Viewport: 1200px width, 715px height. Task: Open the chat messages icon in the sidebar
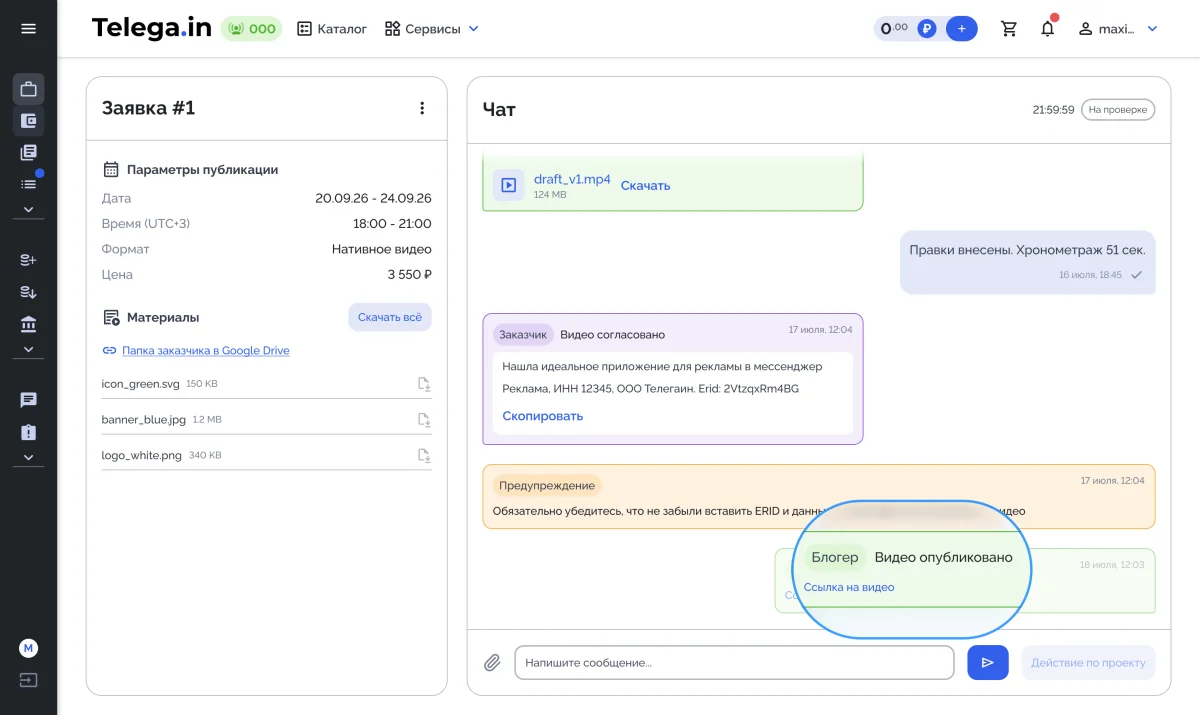tap(28, 400)
